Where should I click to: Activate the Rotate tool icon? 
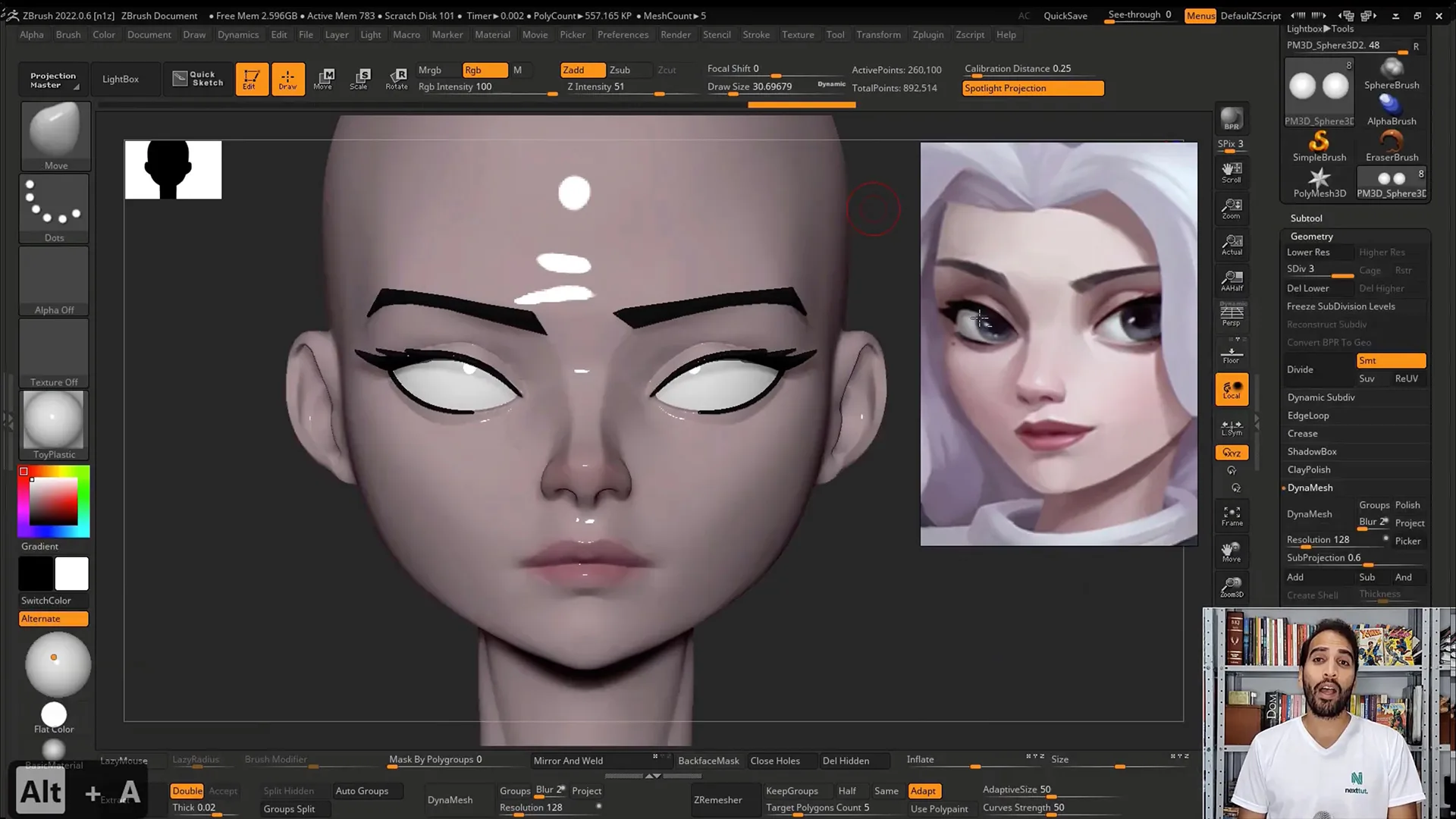point(397,78)
